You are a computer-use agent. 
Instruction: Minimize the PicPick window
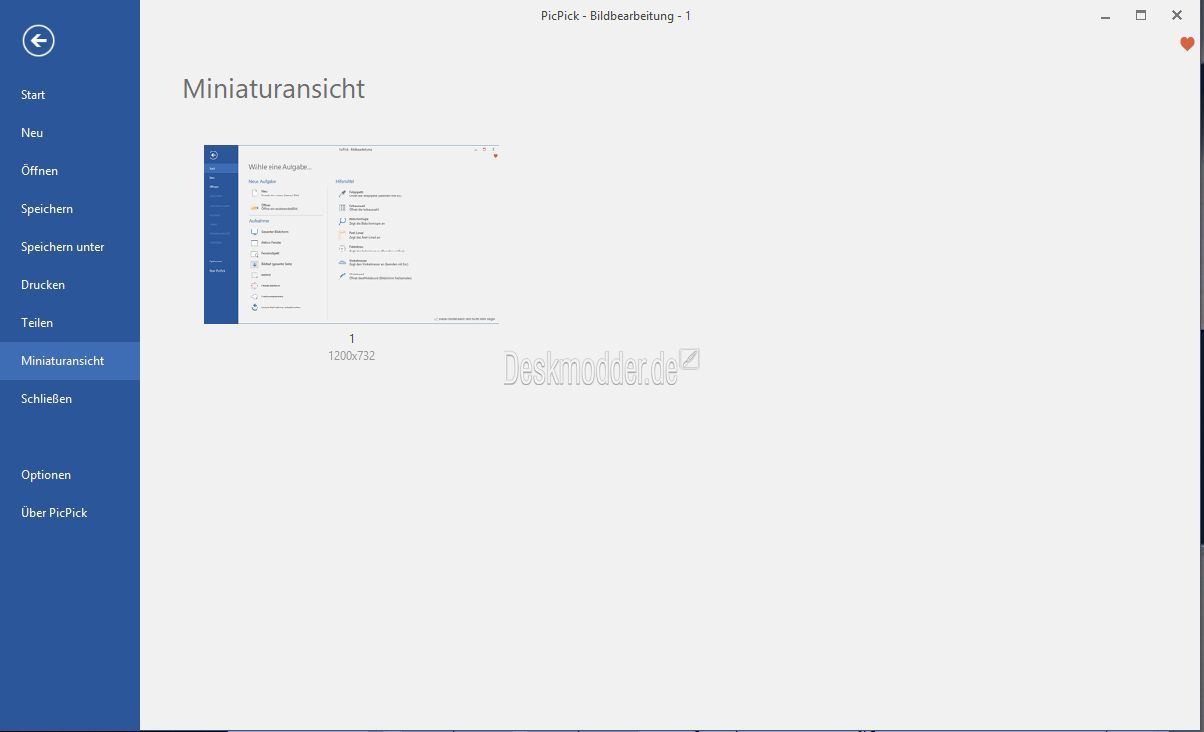[x=1105, y=16]
